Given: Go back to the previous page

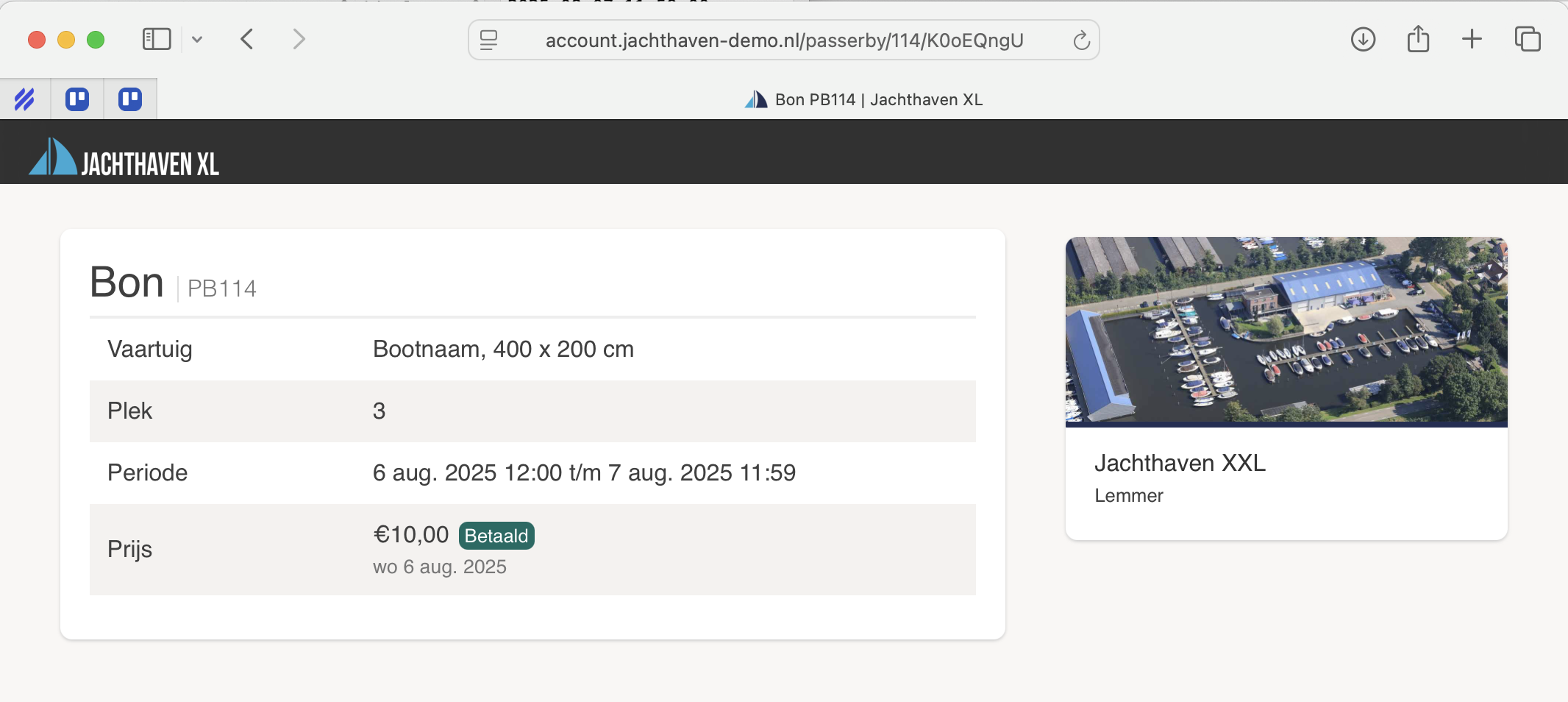Looking at the screenshot, I should point(247,39).
